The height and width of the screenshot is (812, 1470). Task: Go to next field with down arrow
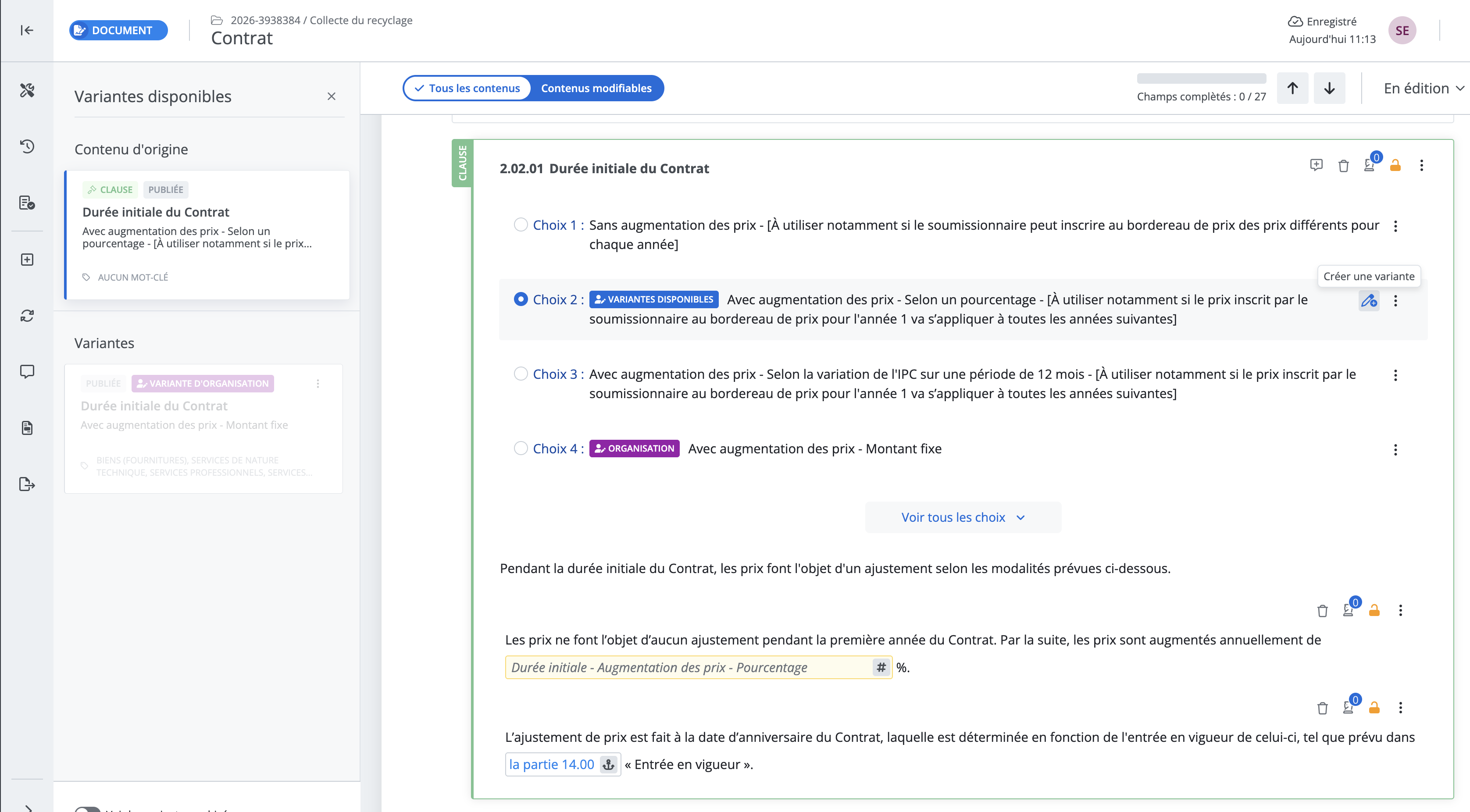click(x=1329, y=88)
